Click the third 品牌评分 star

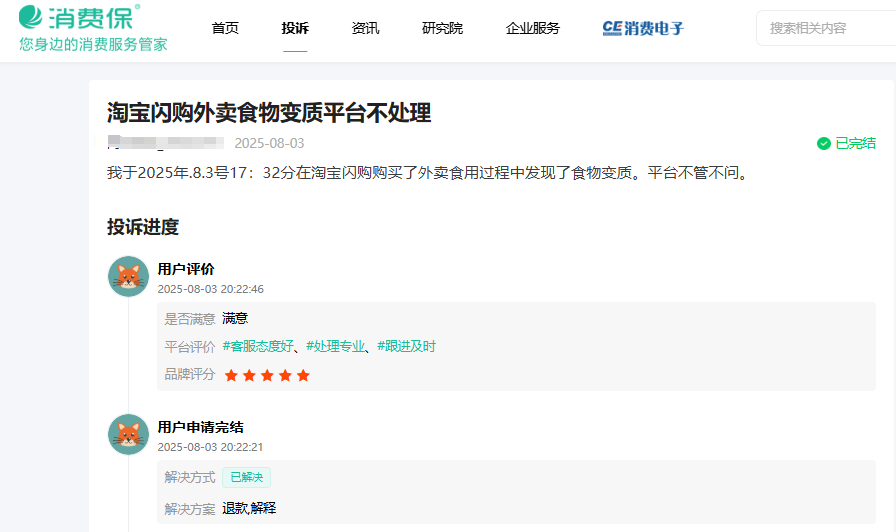[x=267, y=375]
